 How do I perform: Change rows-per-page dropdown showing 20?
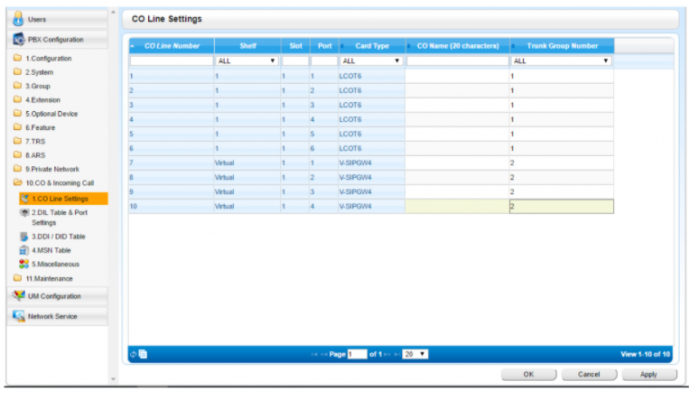tap(416, 354)
